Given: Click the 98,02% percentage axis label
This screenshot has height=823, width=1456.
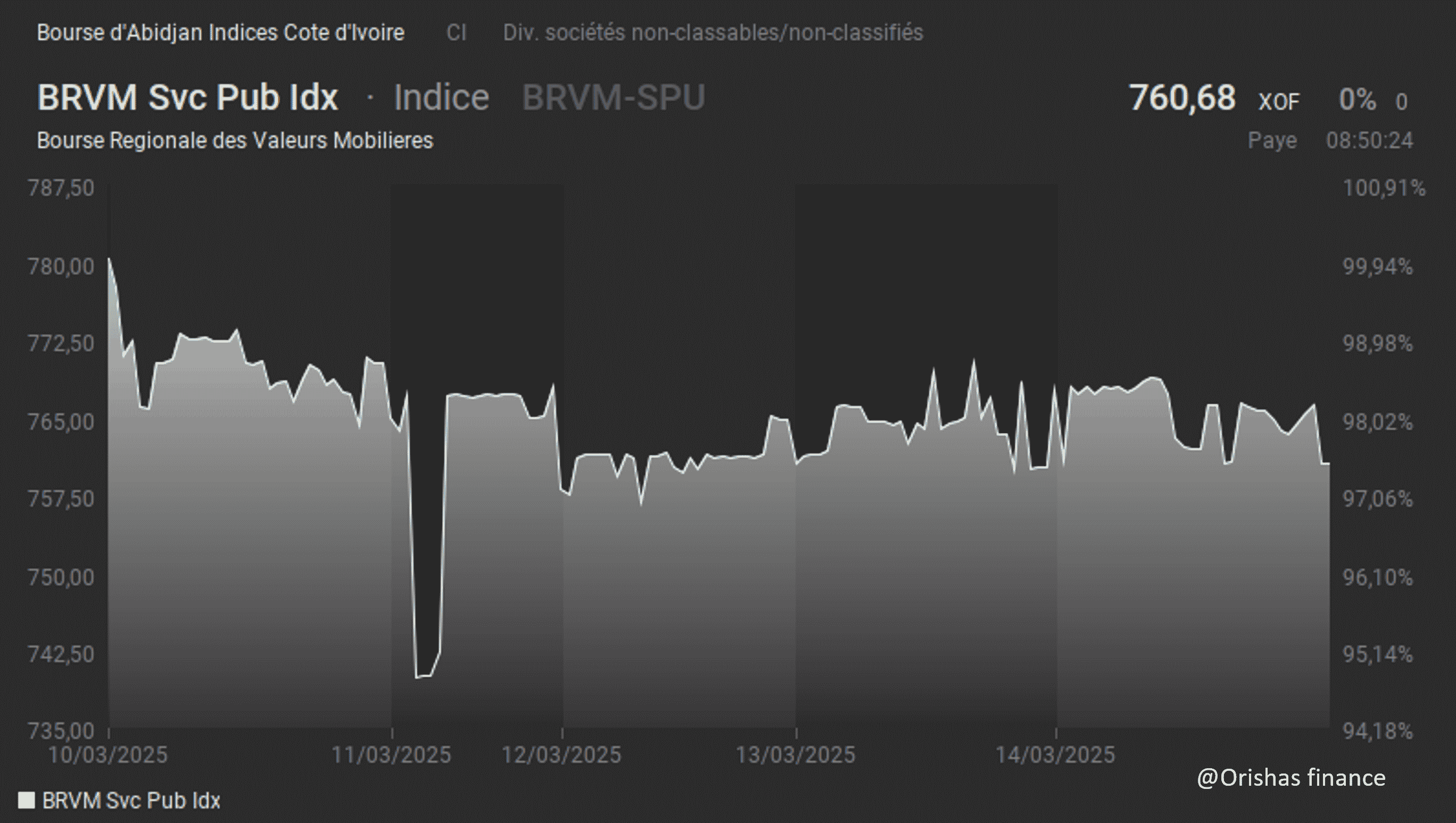Looking at the screenshot, I should coord(1378,422).
